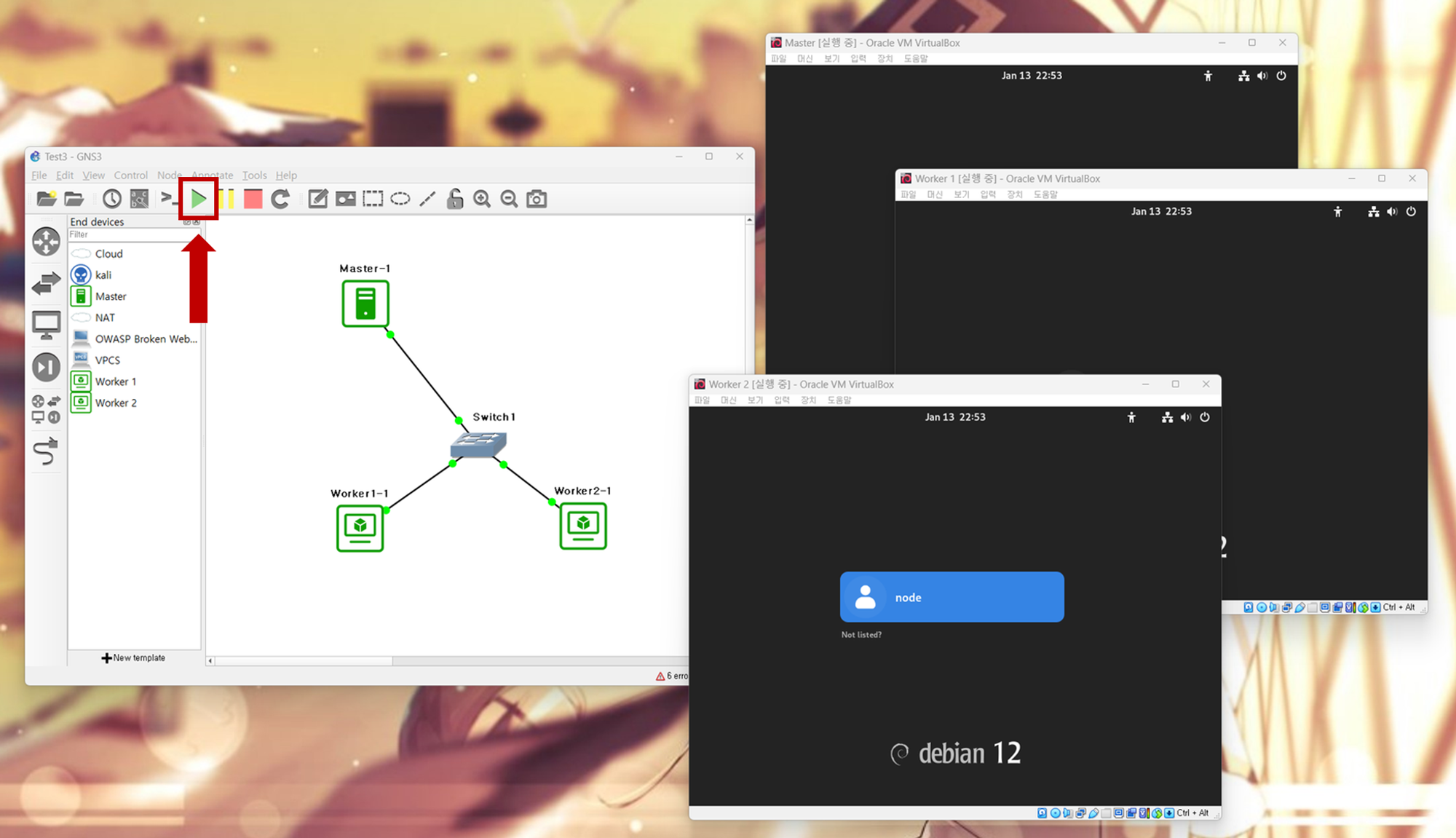Toggle show interface labels
Screen dimensions: 1456x838
(139, 199)
